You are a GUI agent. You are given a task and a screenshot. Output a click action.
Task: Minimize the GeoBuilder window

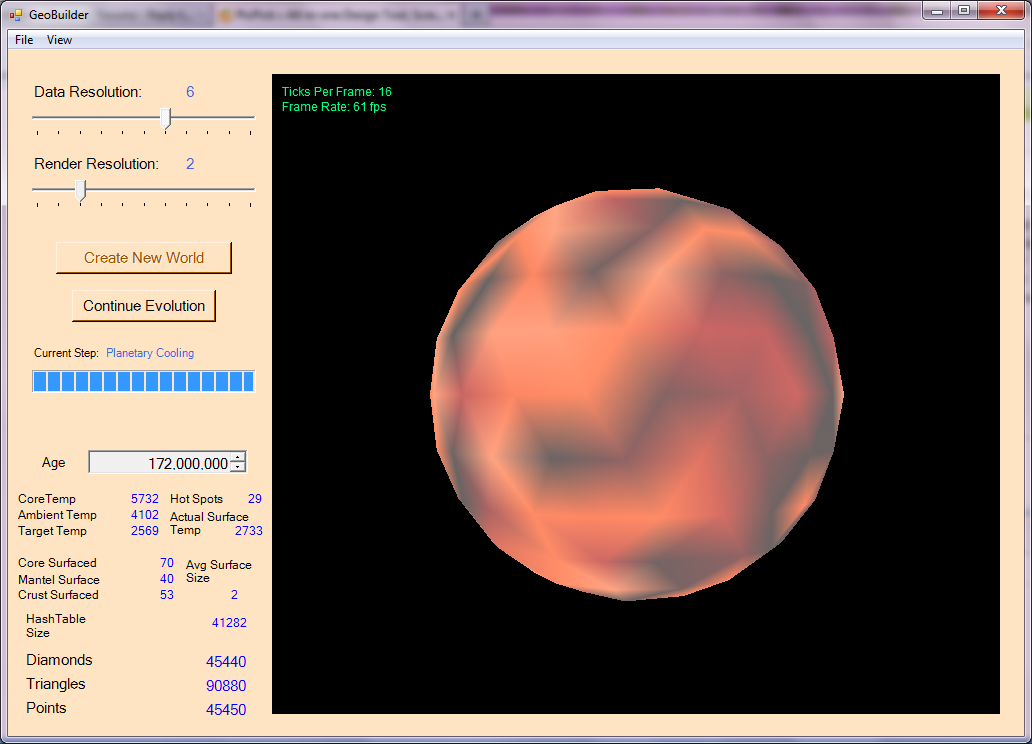(937, 11)
